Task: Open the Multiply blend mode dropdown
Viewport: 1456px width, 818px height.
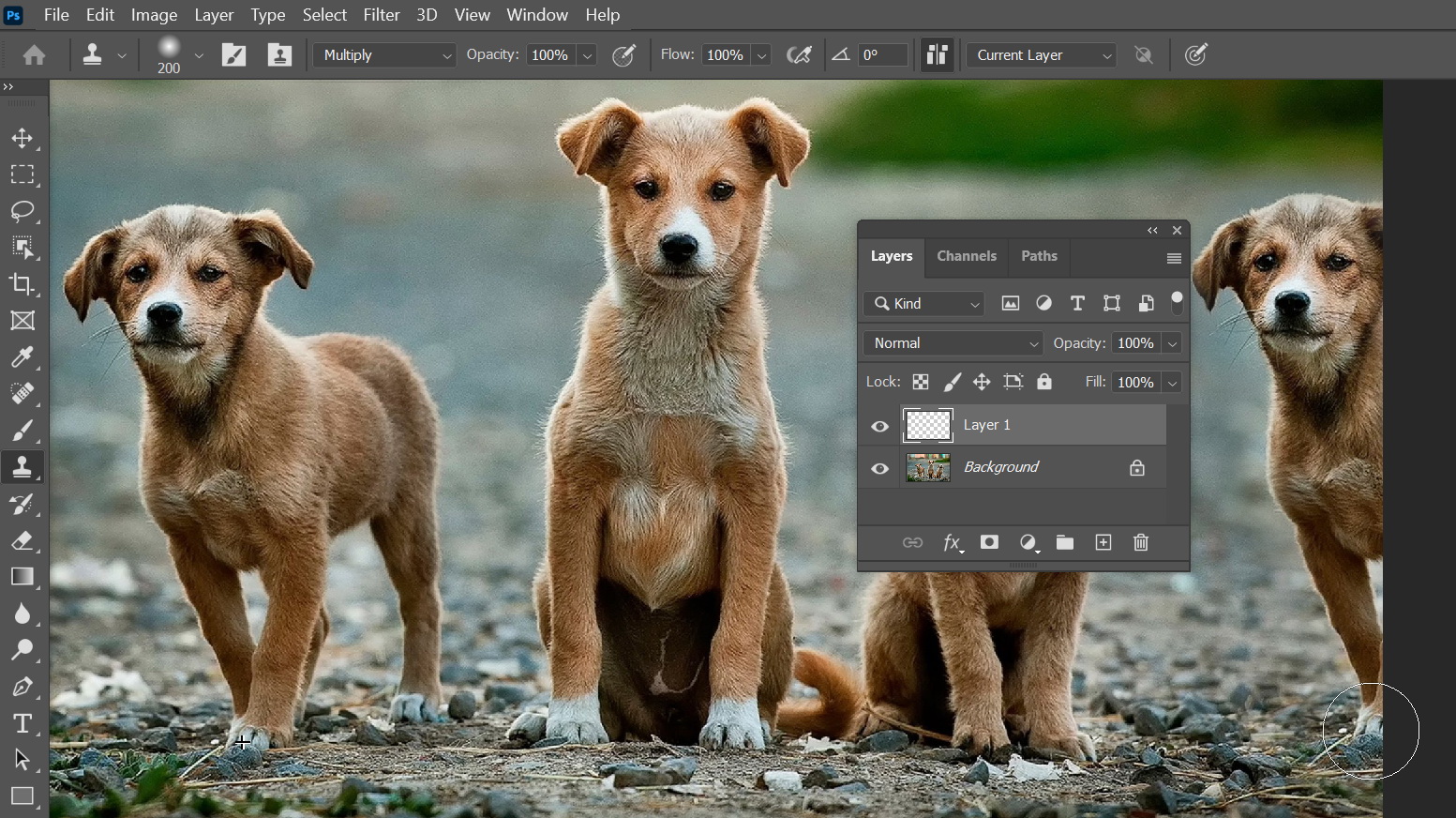Action: [x=383, y=55]
